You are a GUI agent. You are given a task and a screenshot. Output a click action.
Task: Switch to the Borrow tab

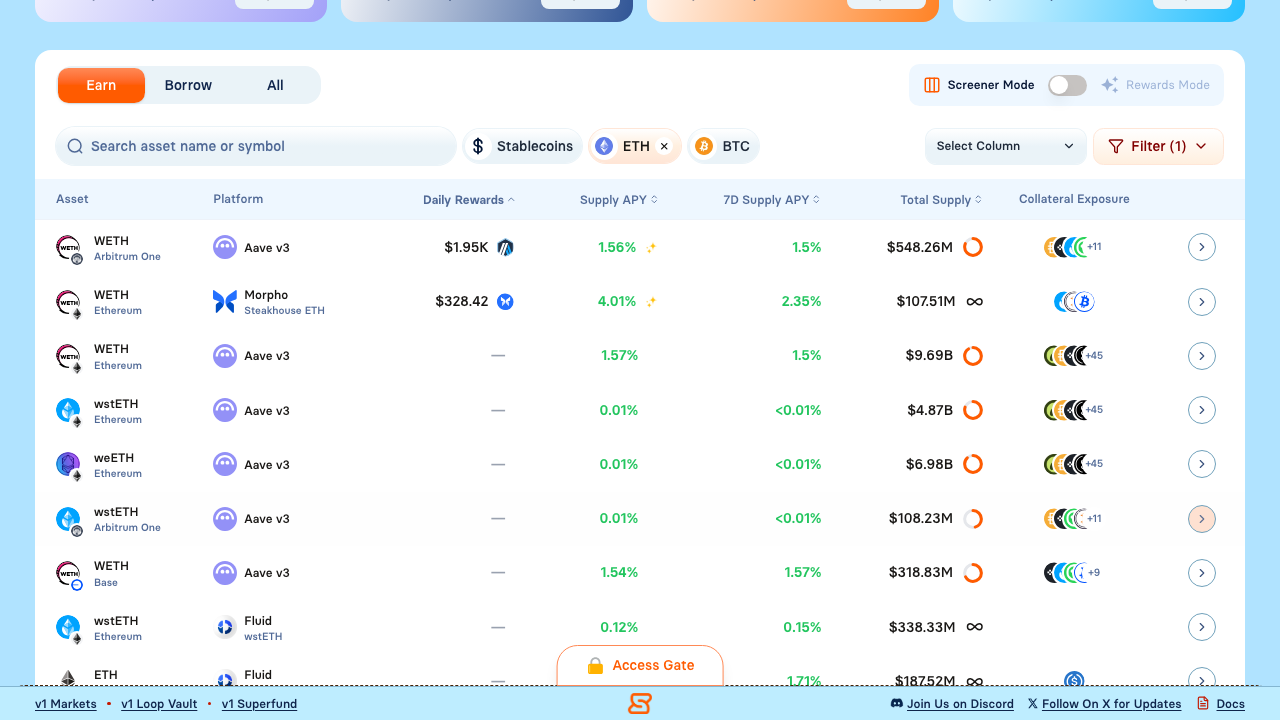188,85
